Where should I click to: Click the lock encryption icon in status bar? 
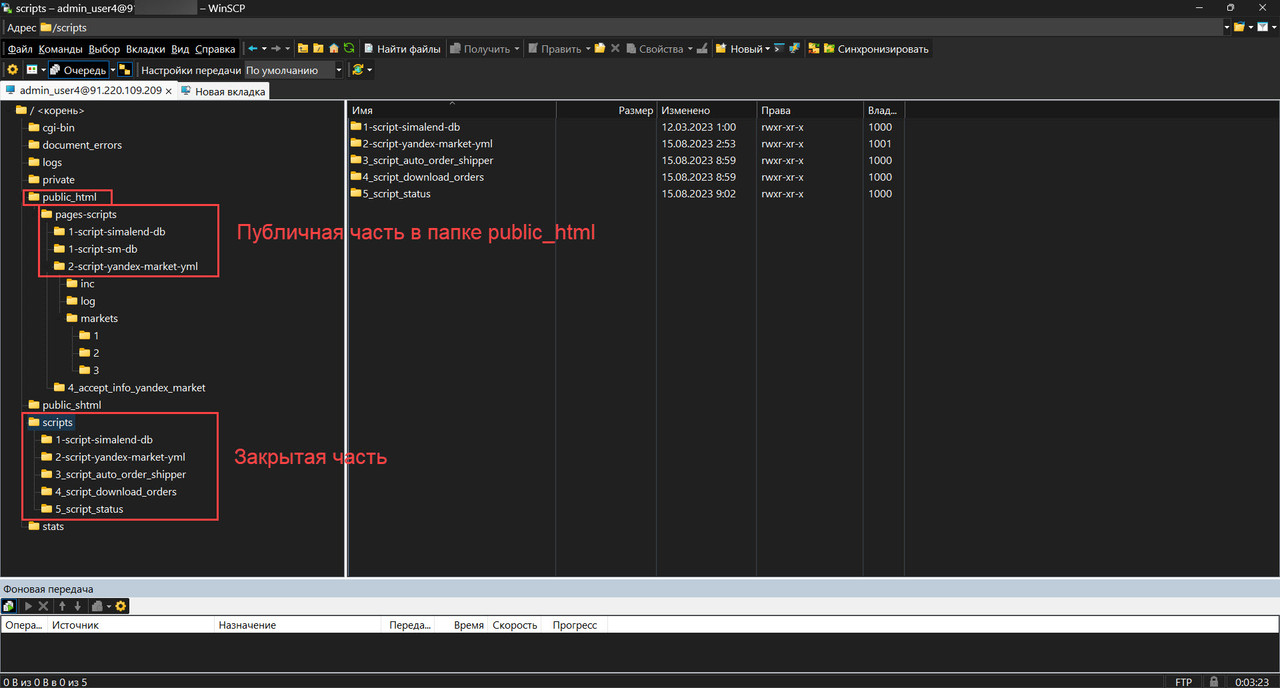click(x=1214, y=682)
